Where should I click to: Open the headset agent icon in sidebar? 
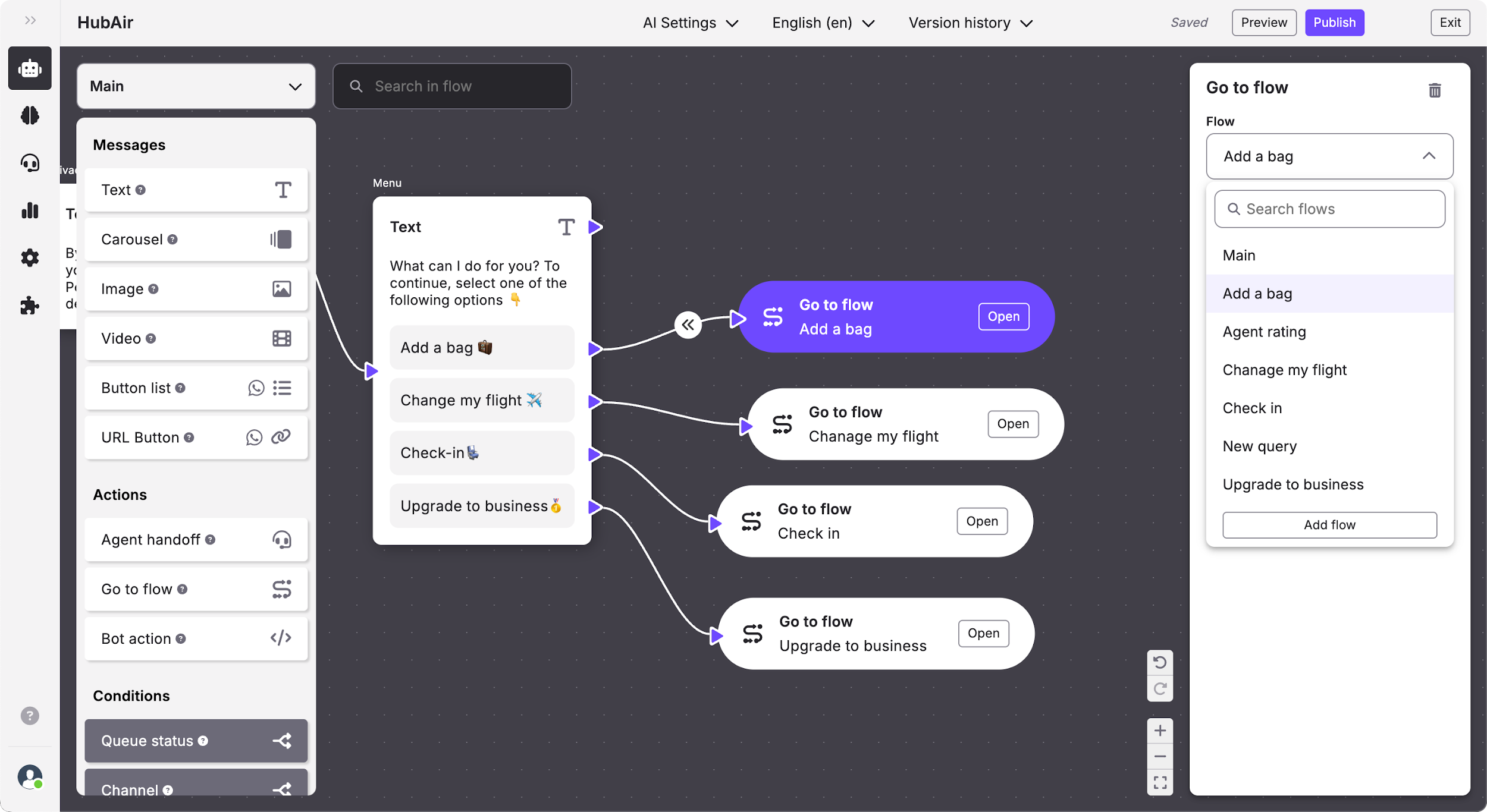[30, 163]
